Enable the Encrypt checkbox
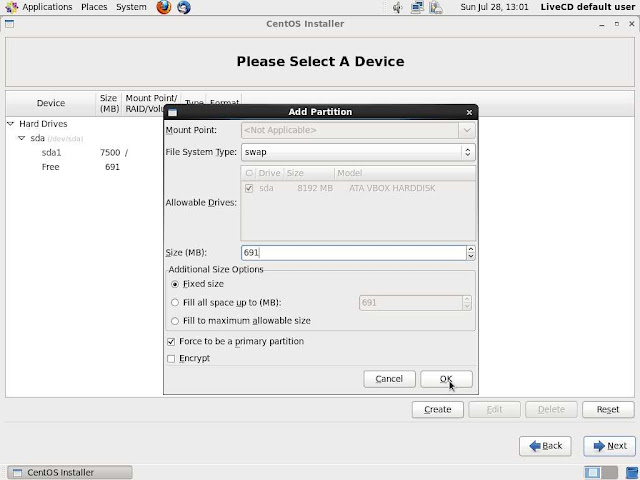 tap(171, 358)
